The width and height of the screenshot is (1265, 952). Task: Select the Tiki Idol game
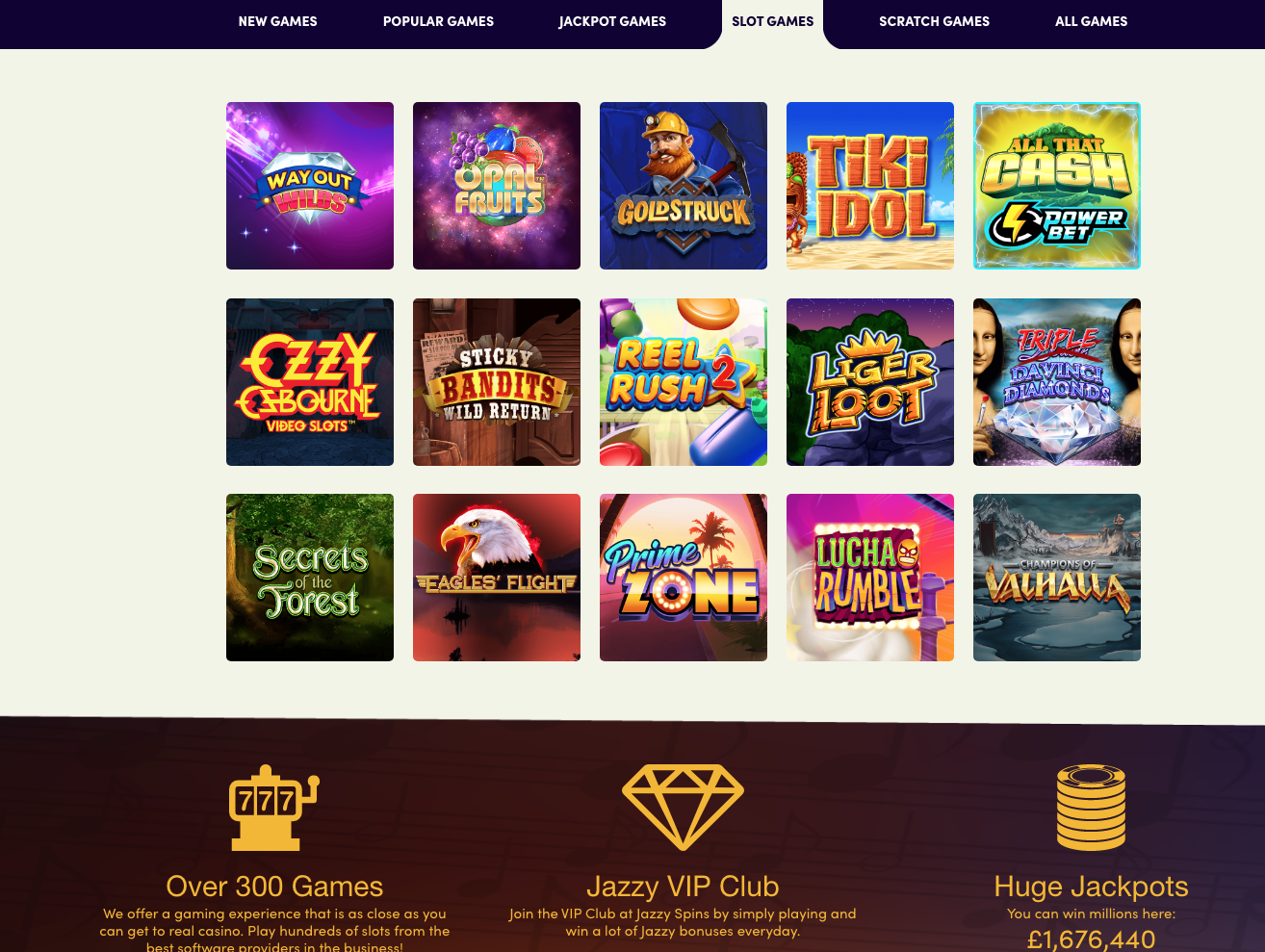pos(870,186)
